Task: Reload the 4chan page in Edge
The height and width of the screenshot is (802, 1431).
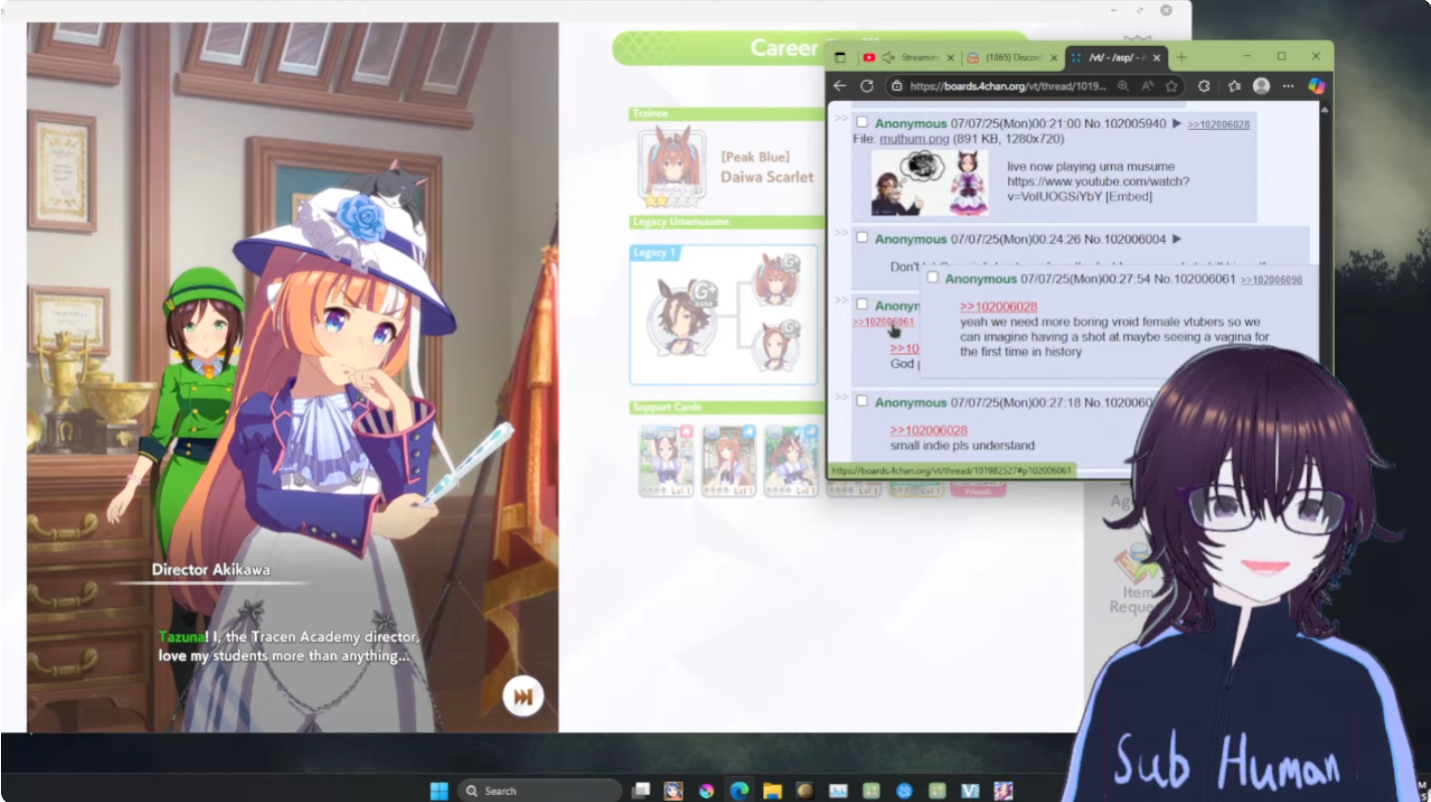Action: (x=867, y=86)
